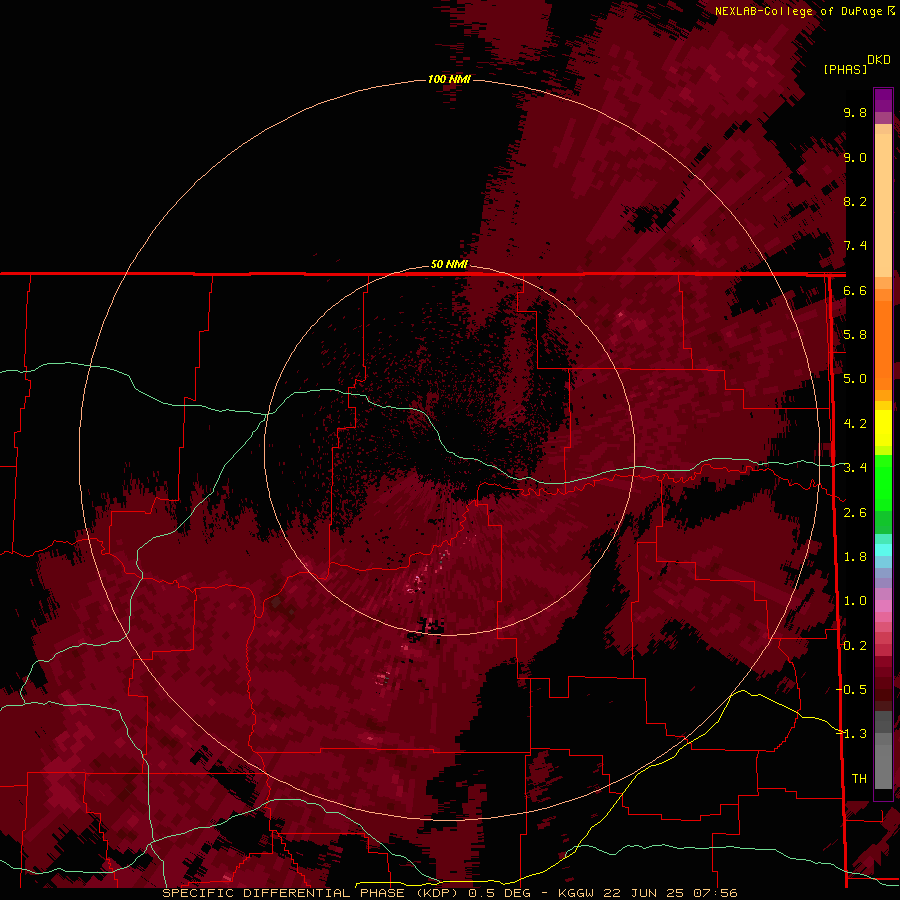This screenshot has width=900, height=900.
Task: Pick the yellow segment of the color bar
Action: click(x=883, y=428)
